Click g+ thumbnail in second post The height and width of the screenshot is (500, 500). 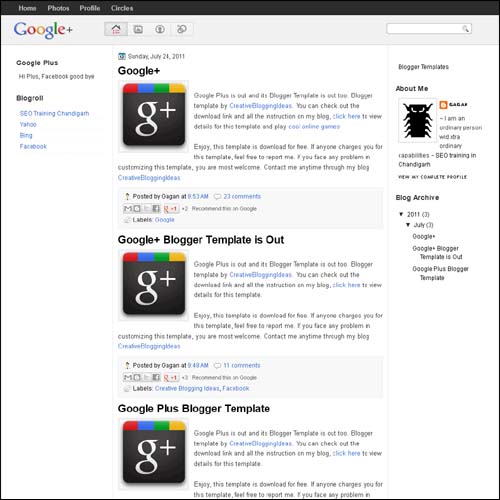154,284
